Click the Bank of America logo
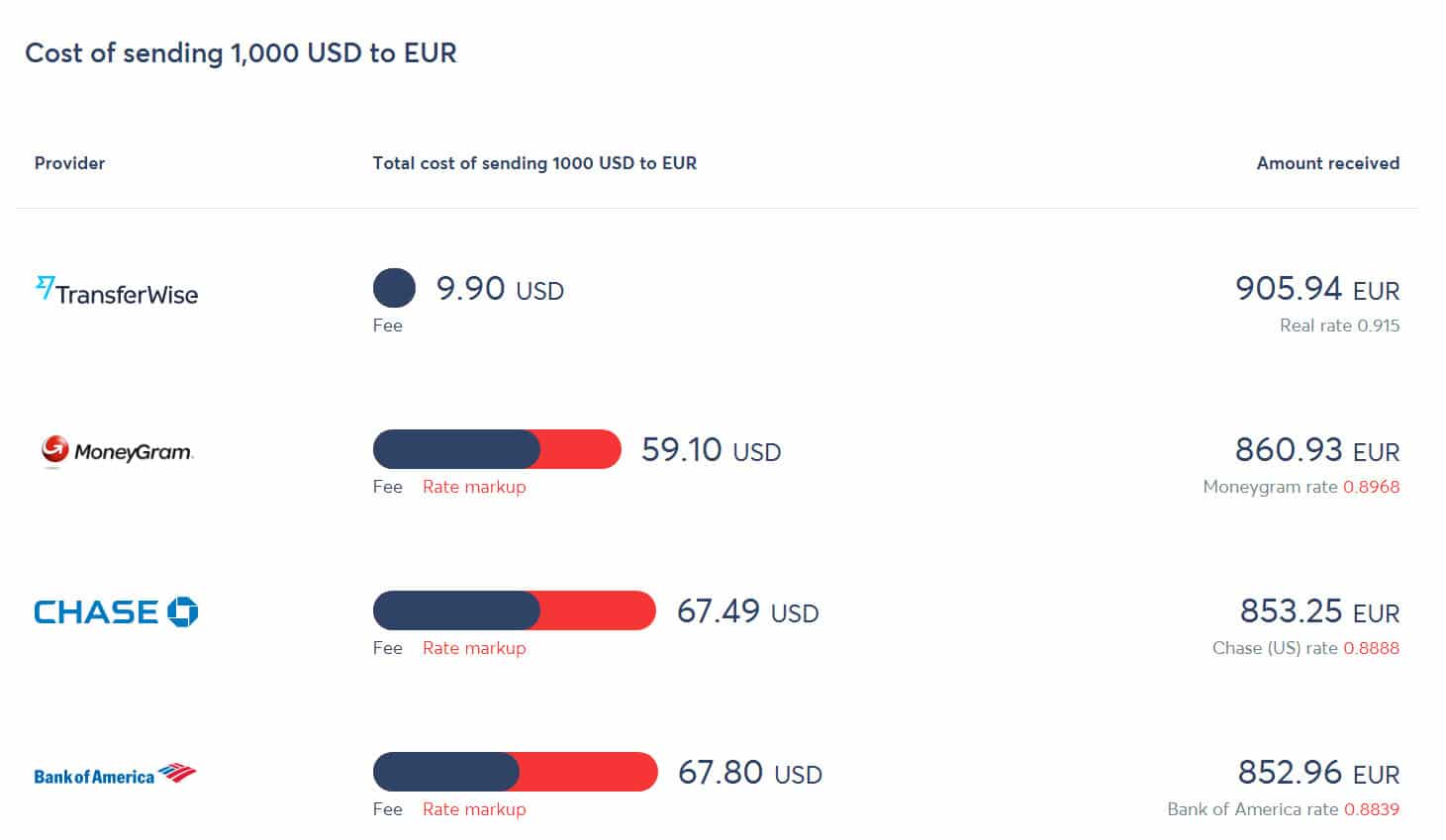 click(115, 775)
